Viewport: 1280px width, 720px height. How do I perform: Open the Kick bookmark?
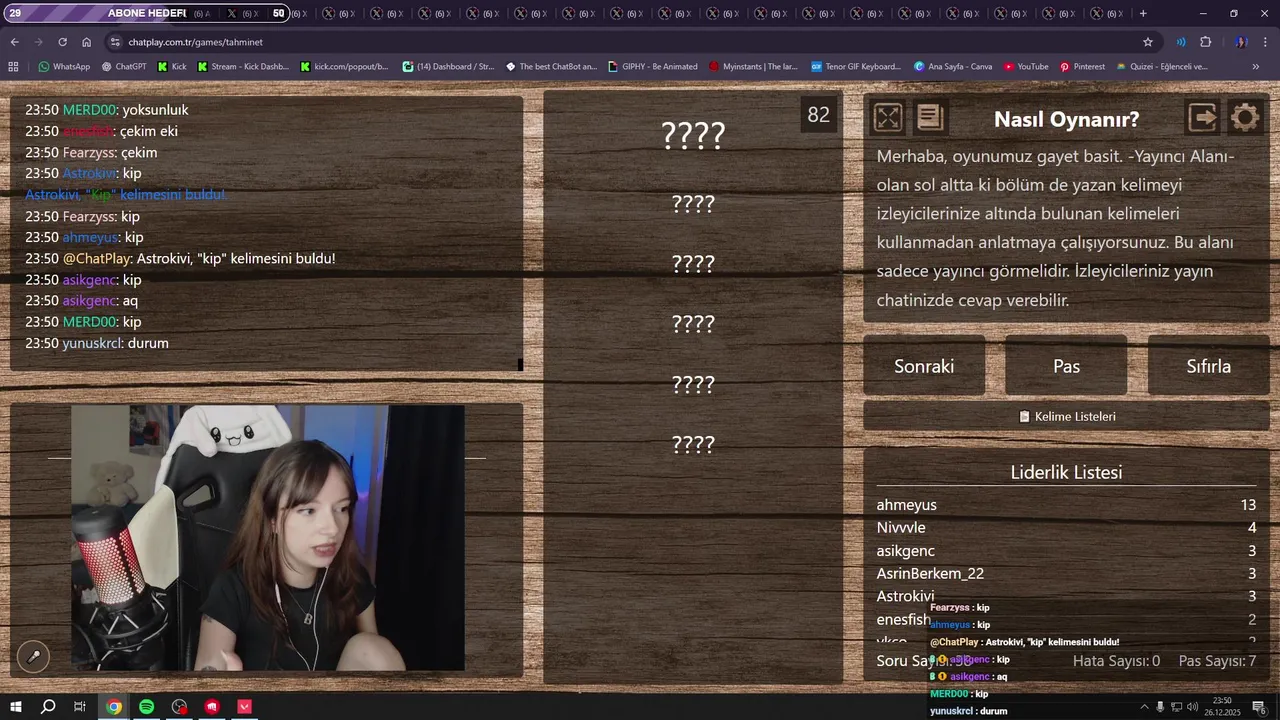click(172, 67)
